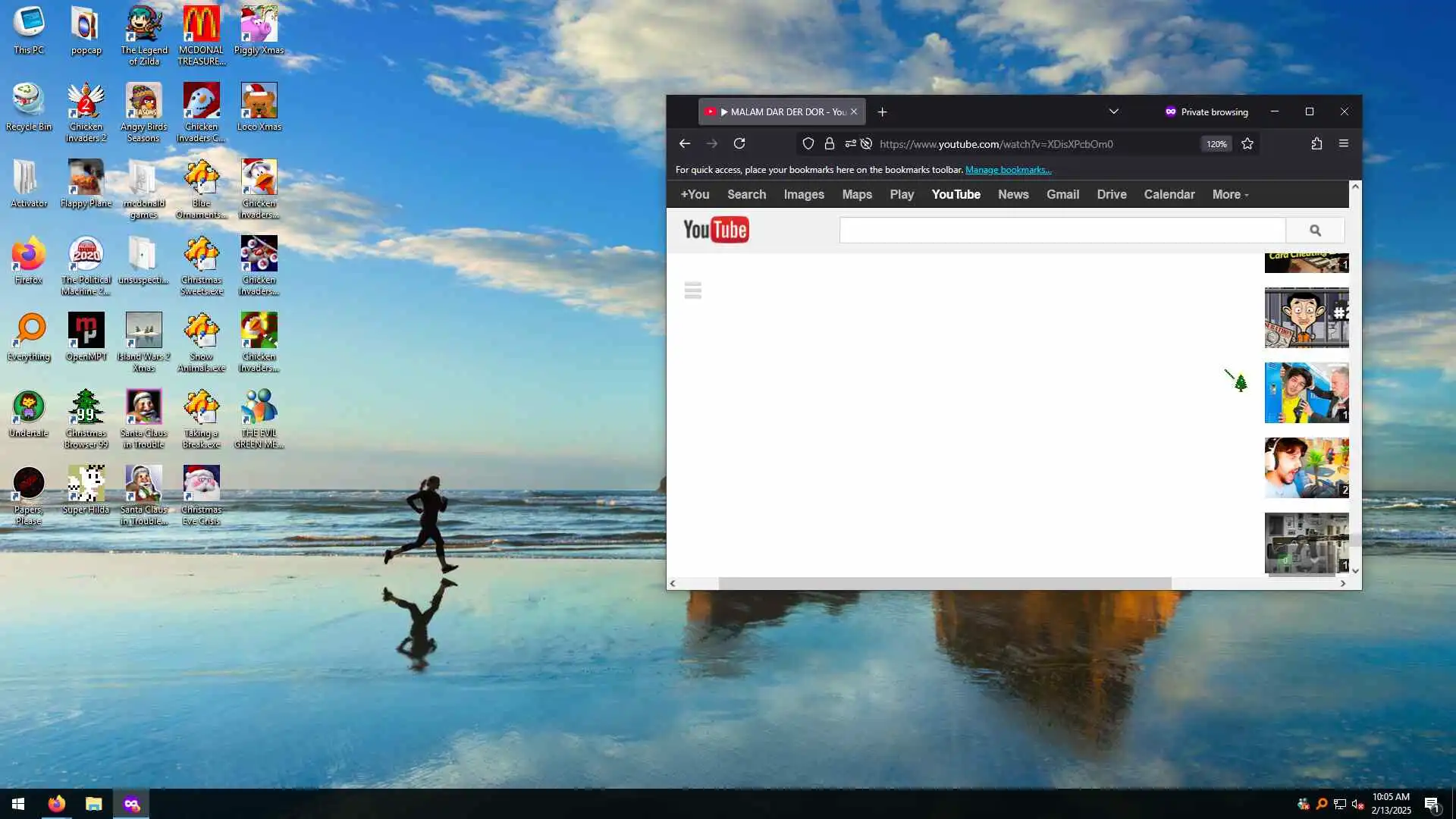Image resolution: width=1456 pixels, height=819 pixels.
Task: Open the Firefox hamburger application menu
Action: click(1344, 143)
